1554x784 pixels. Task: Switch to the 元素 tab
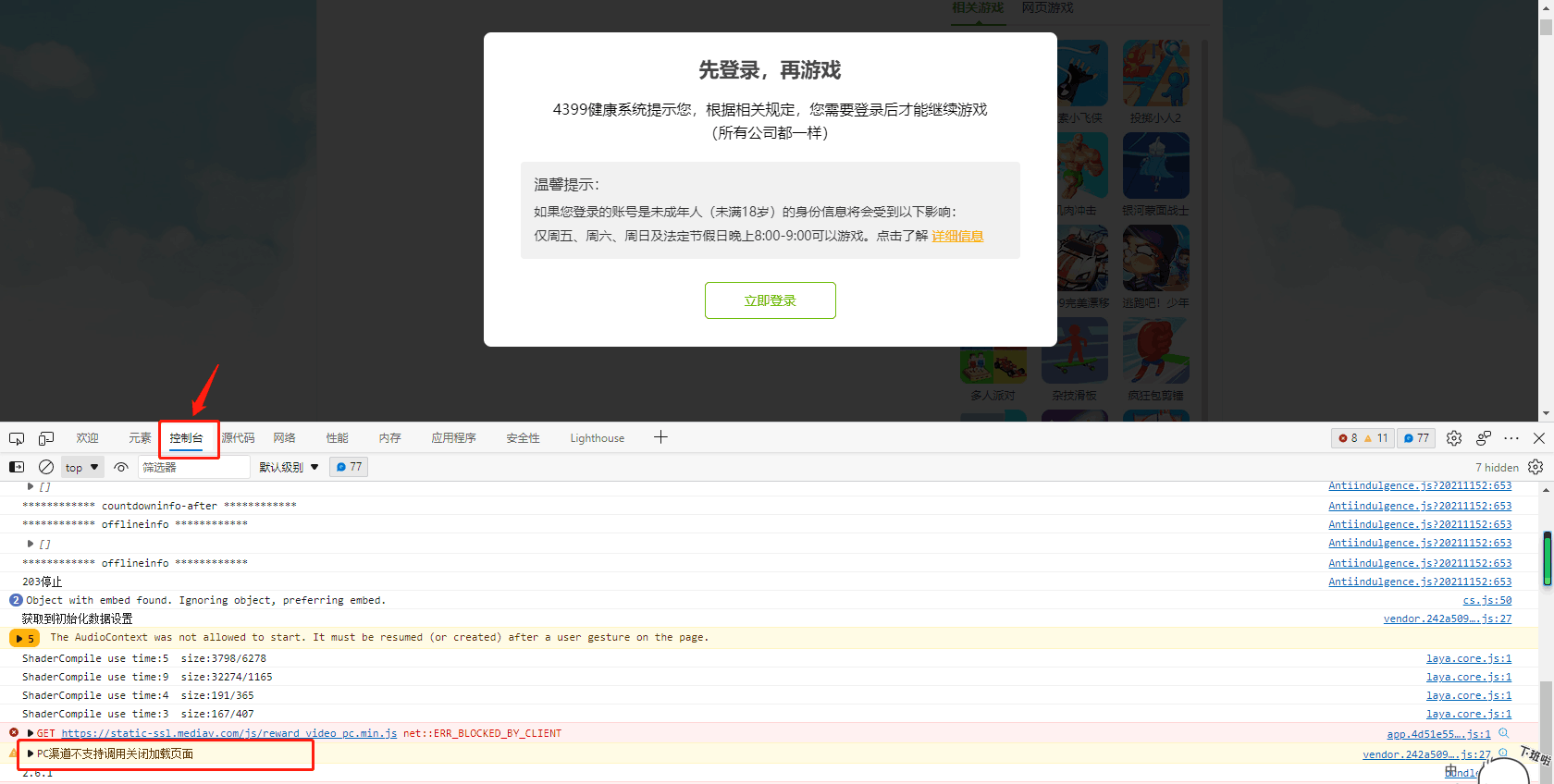click(x=140, y=438)
